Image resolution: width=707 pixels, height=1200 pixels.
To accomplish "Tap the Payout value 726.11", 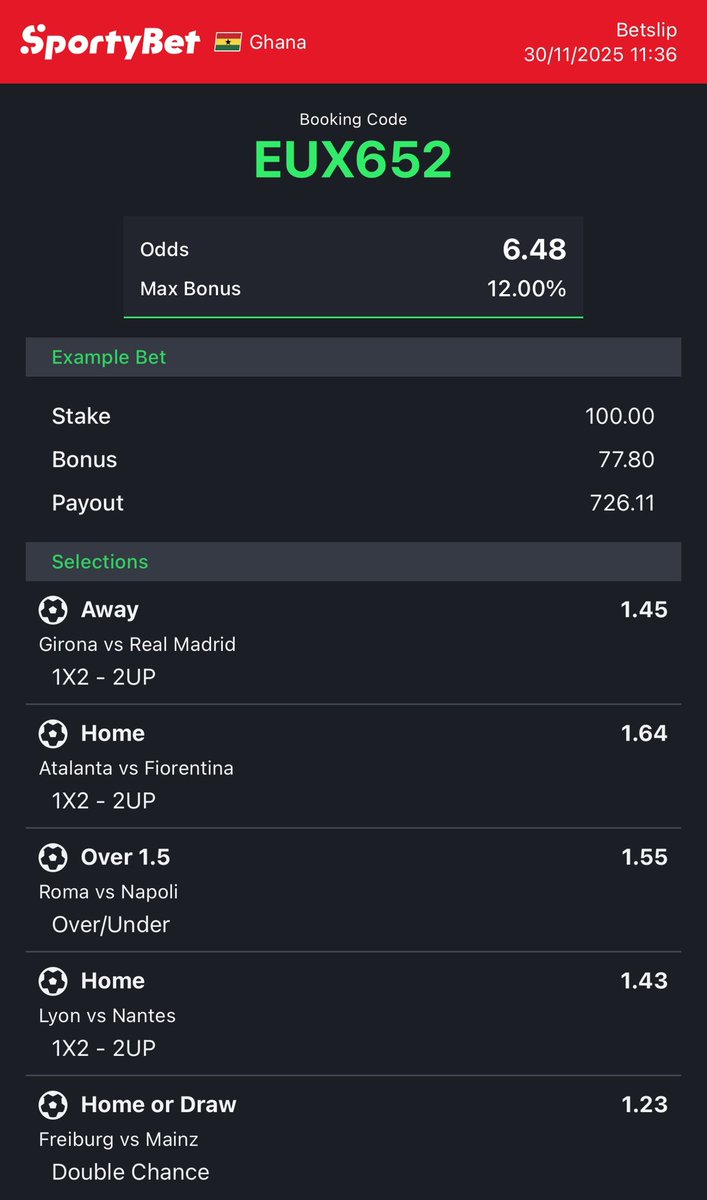I will (x=622, y=503).
